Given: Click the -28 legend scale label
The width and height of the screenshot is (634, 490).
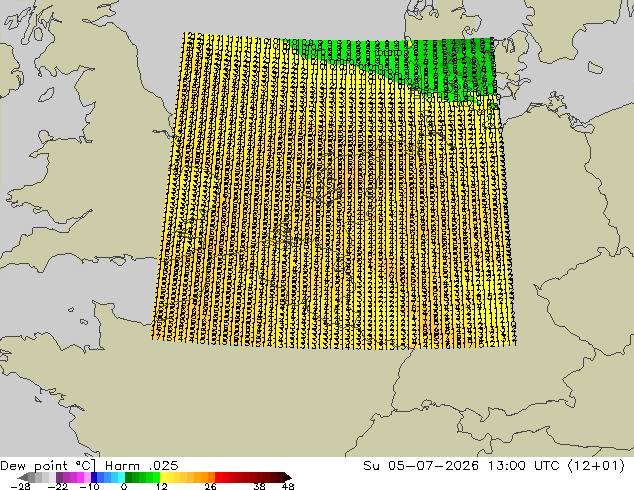Looking at the screenshot, I should point(20,486).
